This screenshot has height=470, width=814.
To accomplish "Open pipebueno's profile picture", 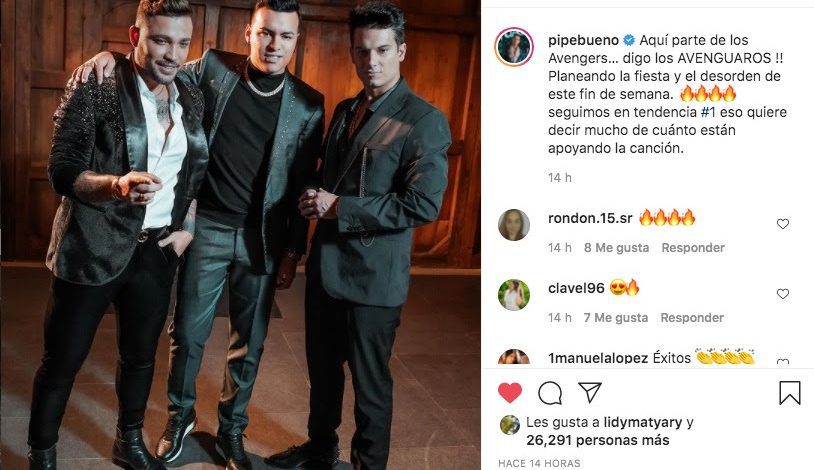I will [514, 47].
